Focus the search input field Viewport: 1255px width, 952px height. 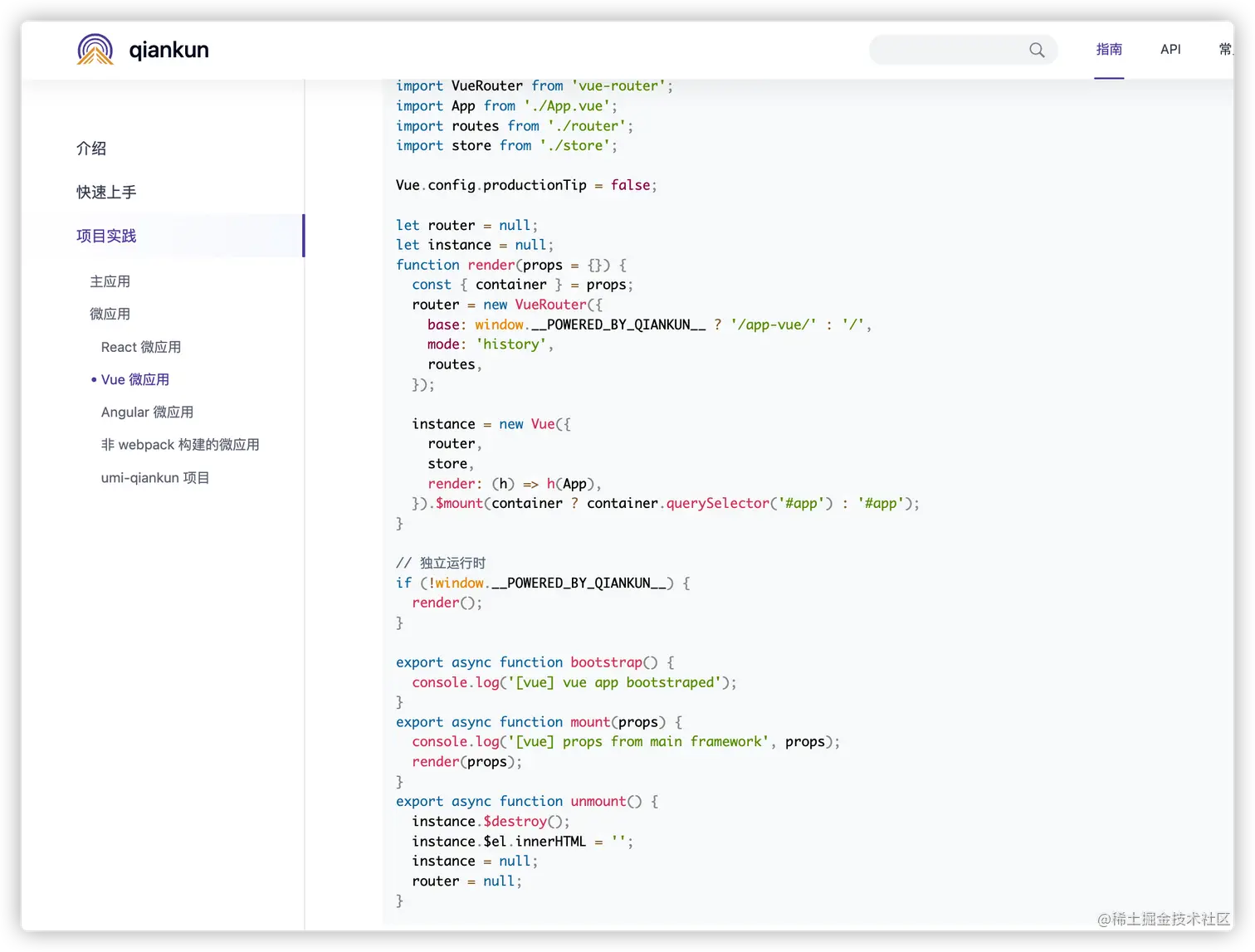click(964, 50)
